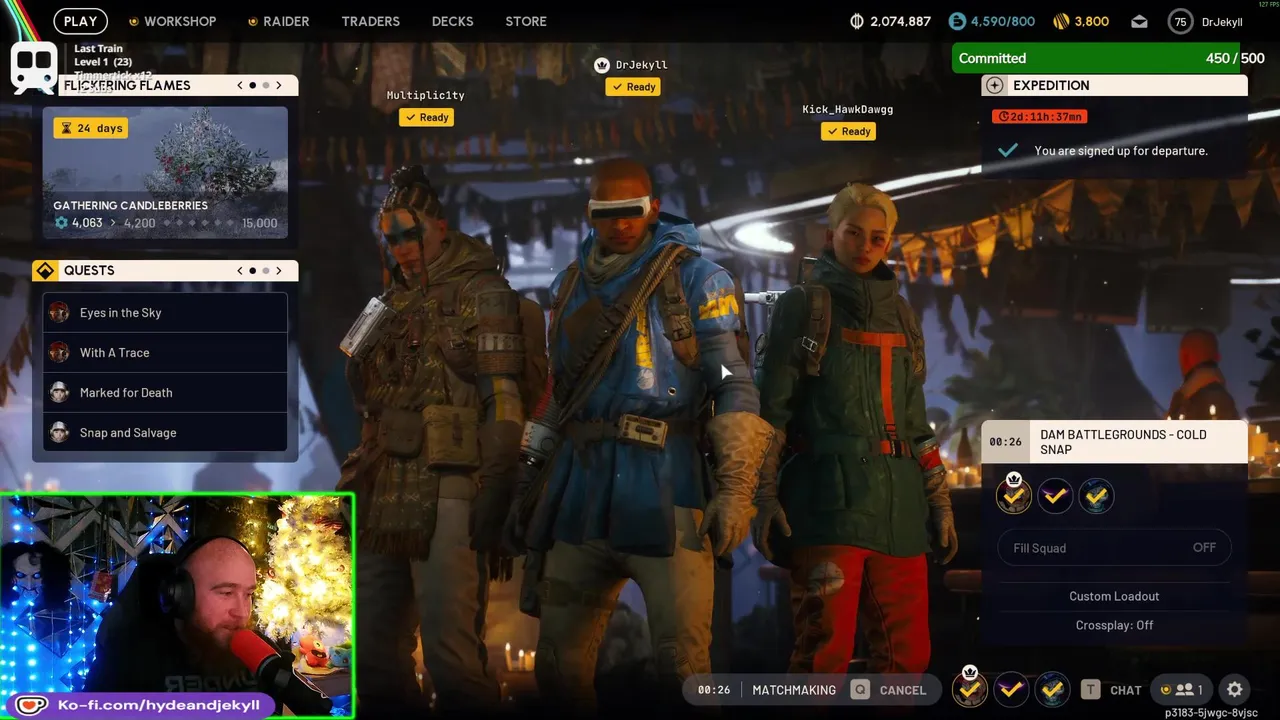Image resolution: width=1280 pixels, height=720 pixels.
Task: Click the Ready check for DrJekyll
Action: [634, 87]
